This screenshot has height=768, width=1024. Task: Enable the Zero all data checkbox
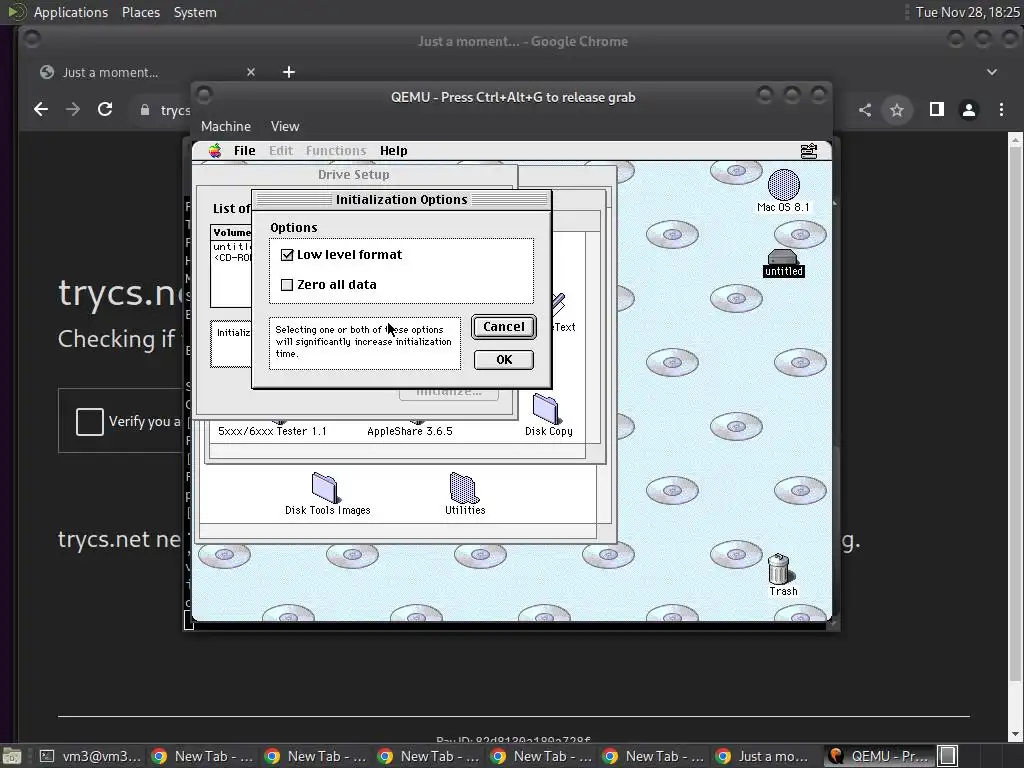287,285
